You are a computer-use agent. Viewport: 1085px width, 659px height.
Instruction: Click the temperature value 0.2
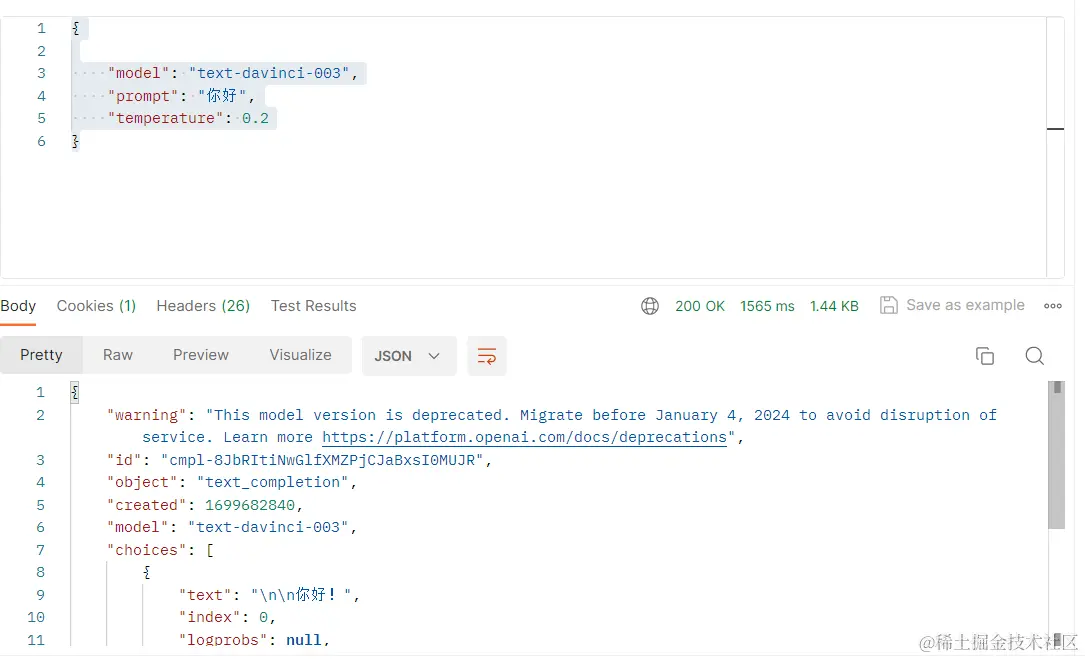coord(255,118)
